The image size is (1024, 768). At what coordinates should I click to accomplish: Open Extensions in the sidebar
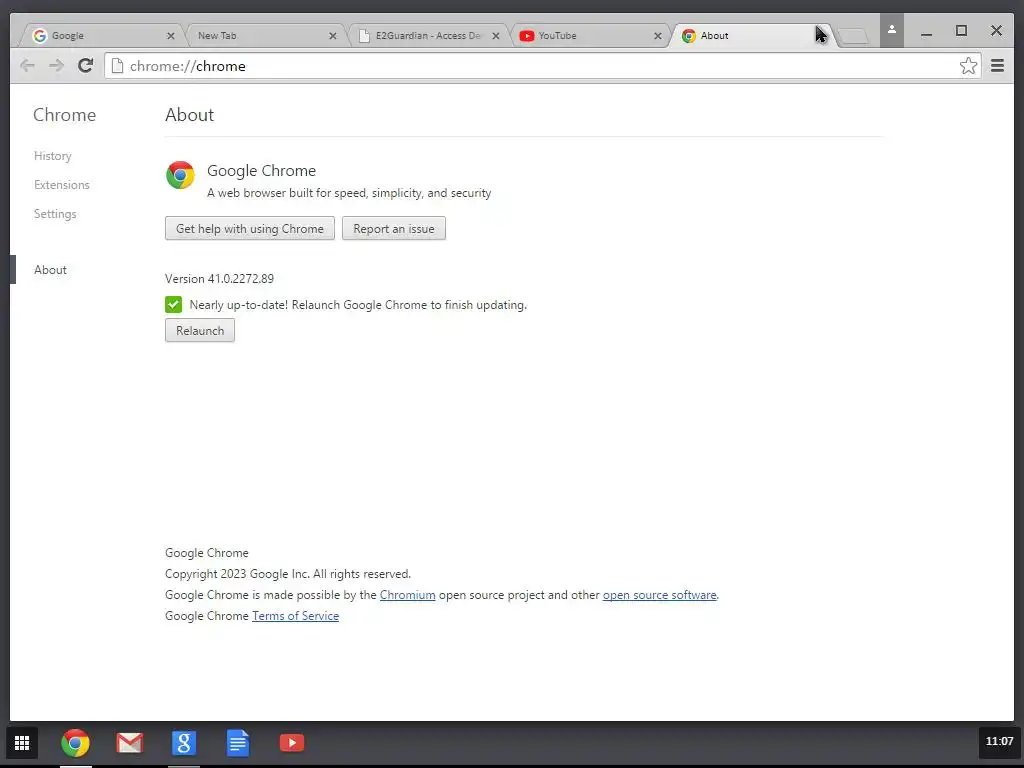(x=61, y=185)
